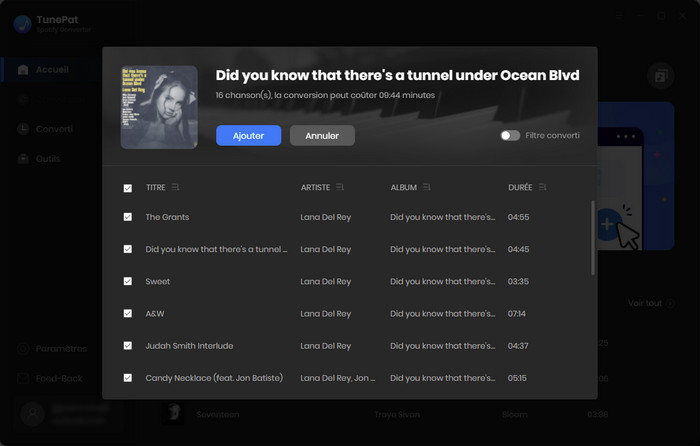Sort by ARTISTE column icon
Viewport: 700px width, 446px height.
click(x=340, y=187)
